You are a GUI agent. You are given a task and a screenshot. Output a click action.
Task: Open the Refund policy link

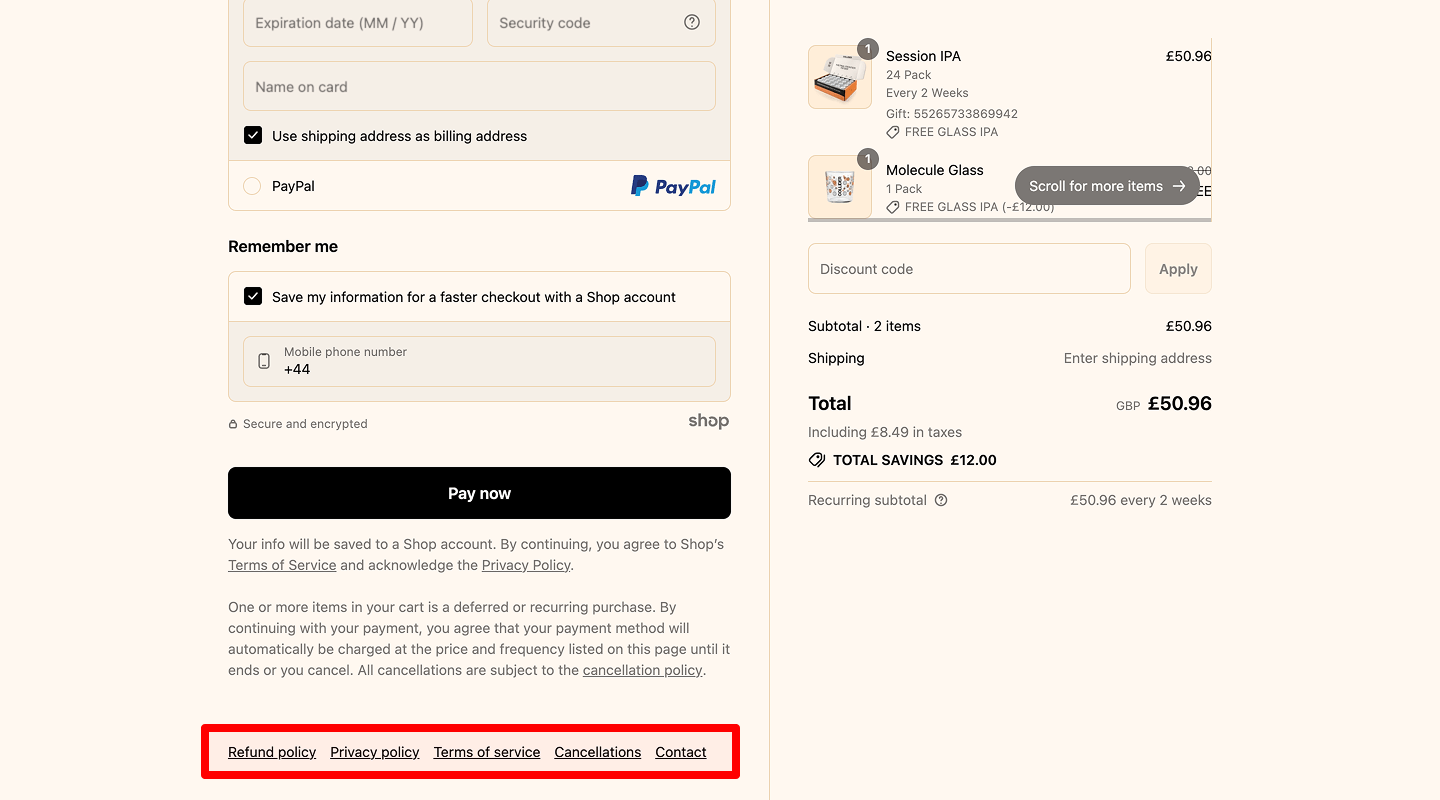point(272,752)
